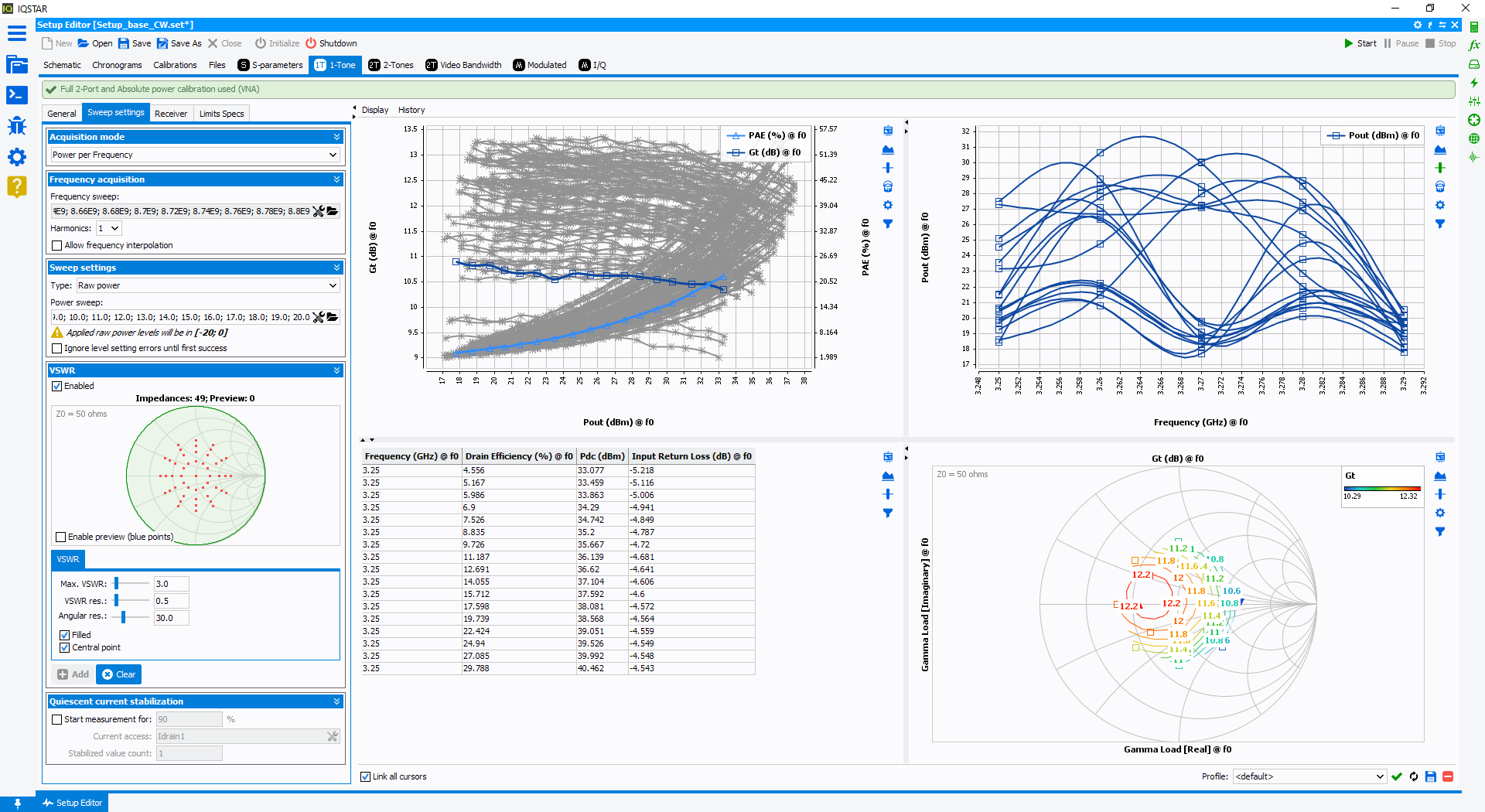Open the green calculator icon in right sidebar
Viewport: 1485px width, 812px height.
click(1474, 27)
